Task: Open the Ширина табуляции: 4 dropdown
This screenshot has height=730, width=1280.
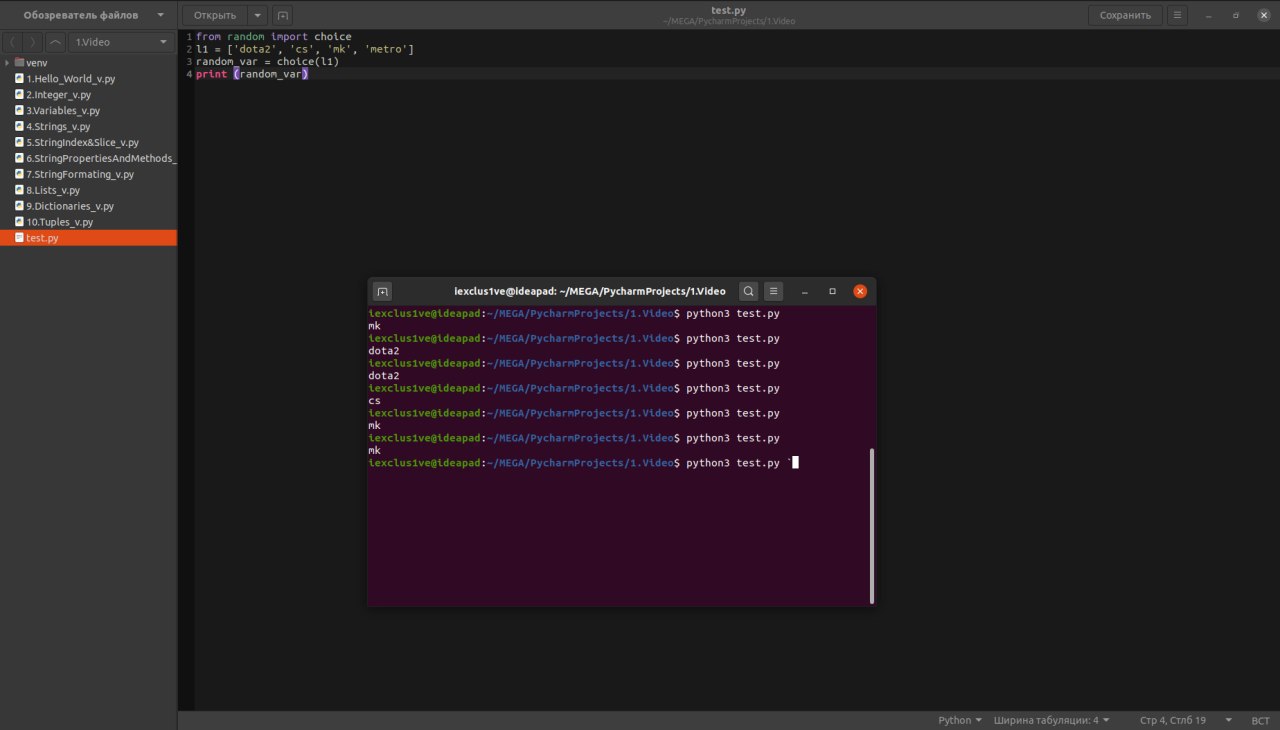Action: (1051, 720)
